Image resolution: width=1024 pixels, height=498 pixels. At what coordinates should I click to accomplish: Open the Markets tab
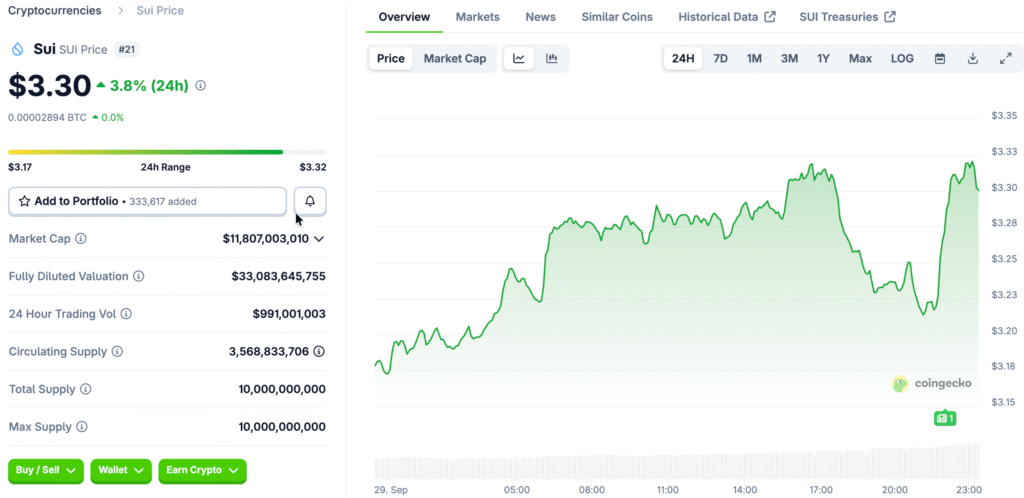point(478,17)
